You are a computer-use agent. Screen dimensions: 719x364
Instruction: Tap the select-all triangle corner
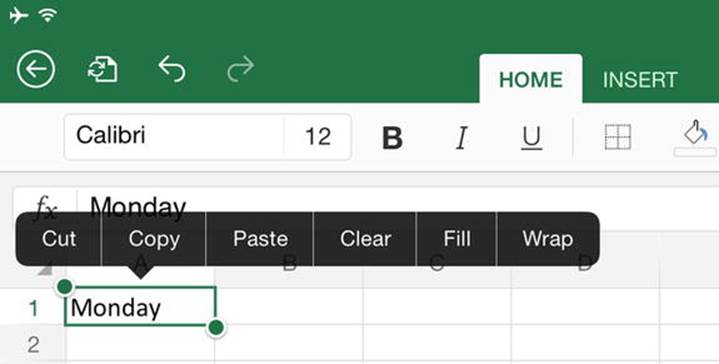coord(45,270)
